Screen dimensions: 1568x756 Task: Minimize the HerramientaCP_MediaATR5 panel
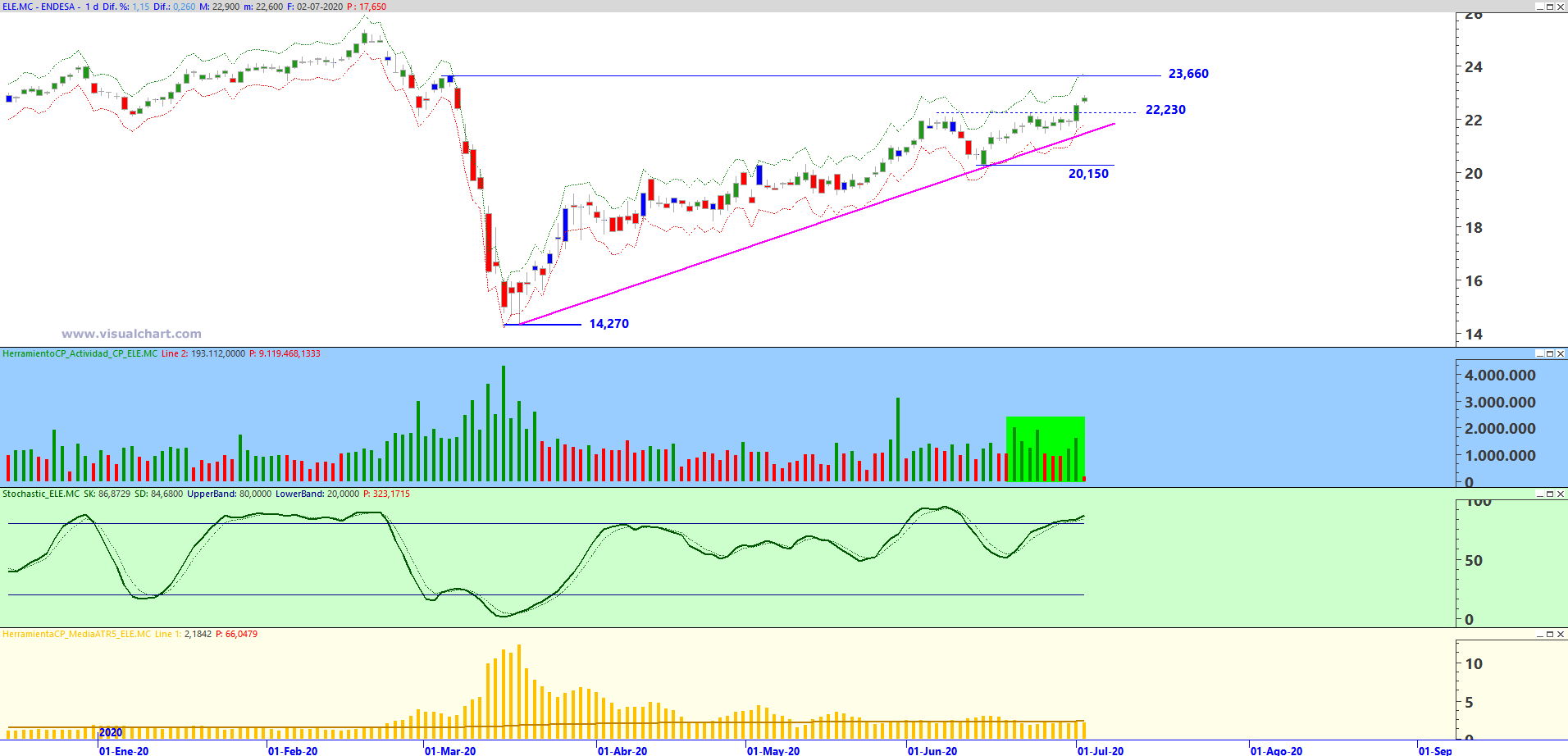pos(1539,634)
